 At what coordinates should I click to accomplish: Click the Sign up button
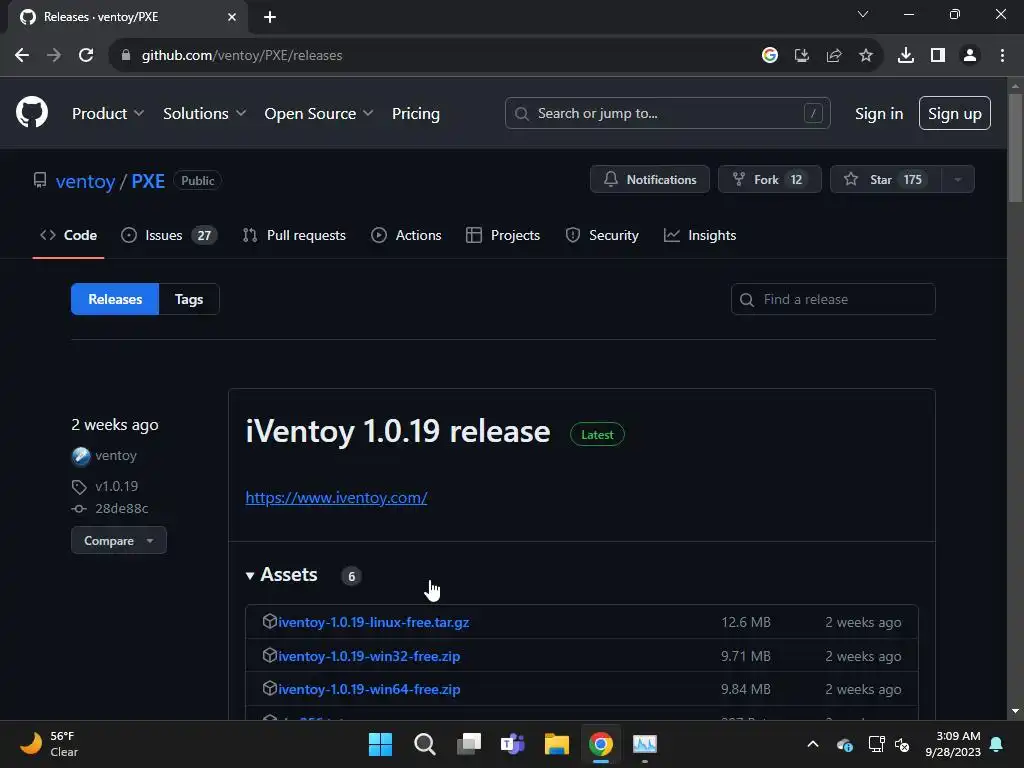coord(955,114)
